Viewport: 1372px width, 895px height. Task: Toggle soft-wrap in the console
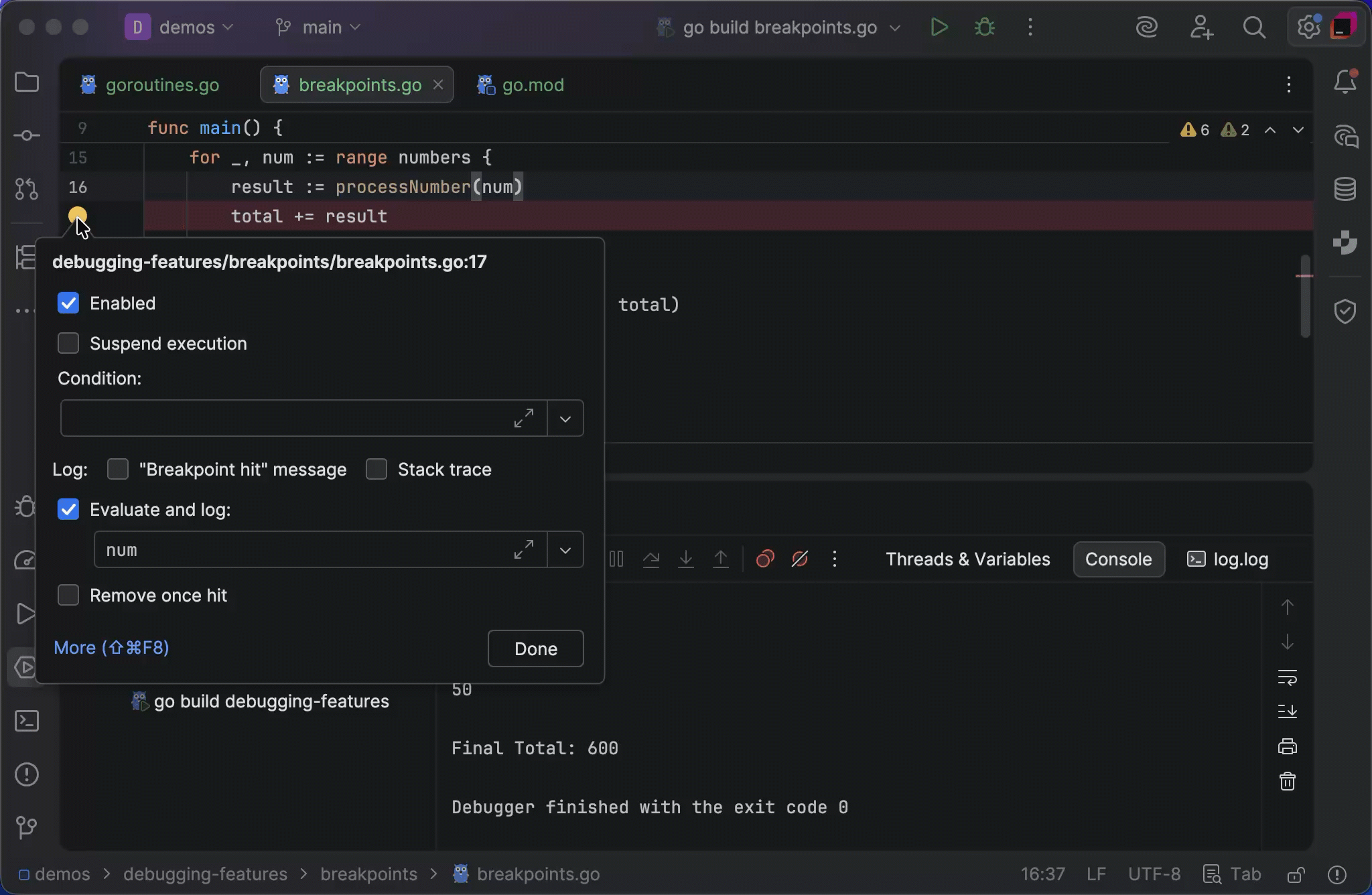(x=1287, y=677)
